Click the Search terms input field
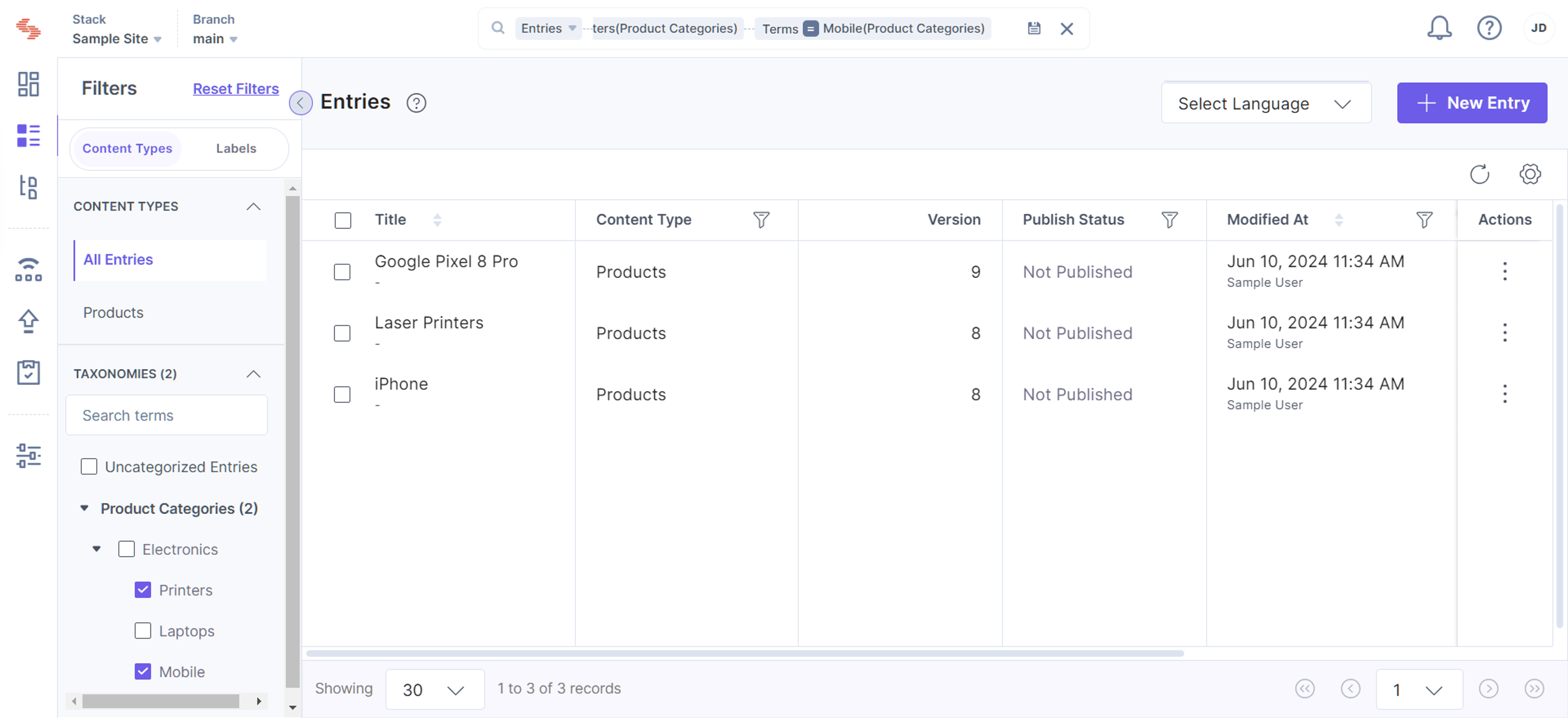 [x=166, y=415]
